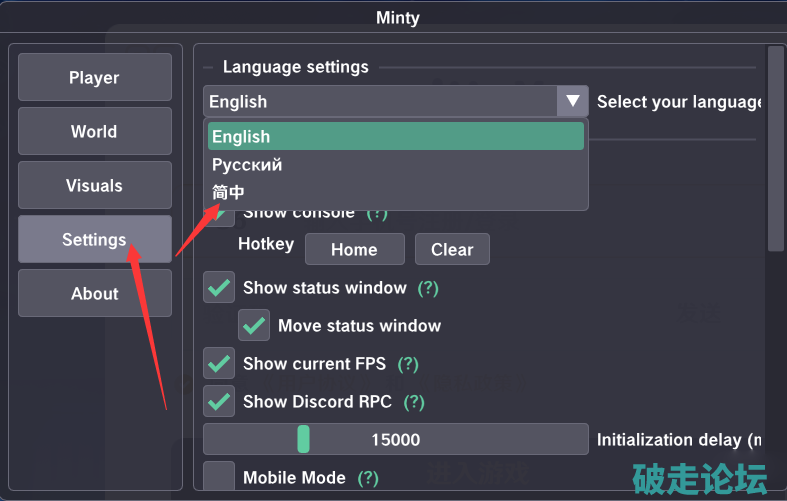The width and height of the screenshot is (787, 501).
Task: Switch to the World tab
Action: (94, 132)
